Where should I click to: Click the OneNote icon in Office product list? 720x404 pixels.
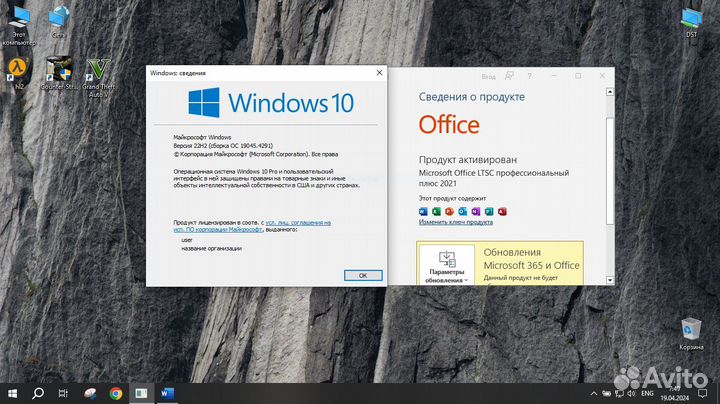(x=476, y=211)
